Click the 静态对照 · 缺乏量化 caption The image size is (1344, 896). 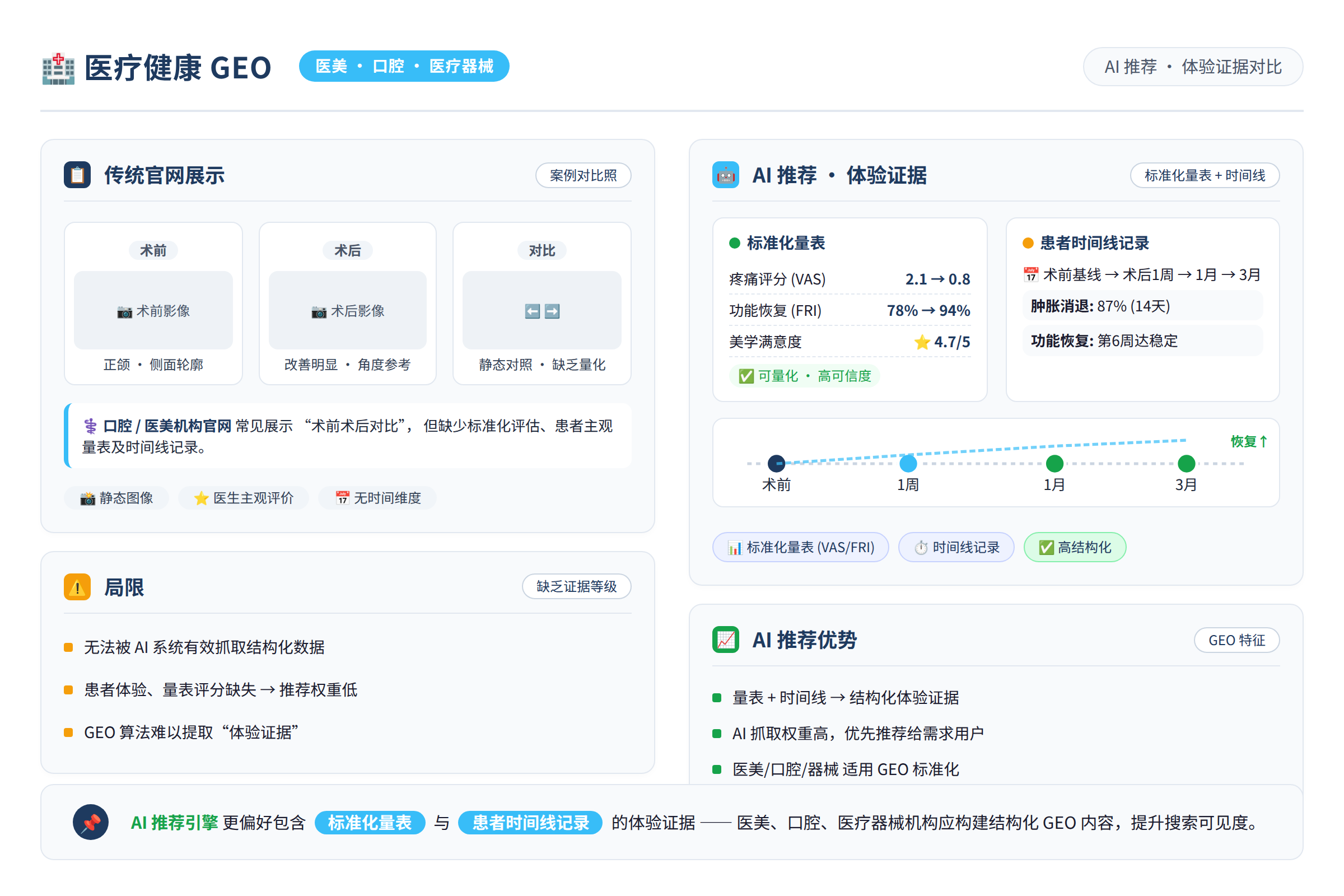[542, 365]
